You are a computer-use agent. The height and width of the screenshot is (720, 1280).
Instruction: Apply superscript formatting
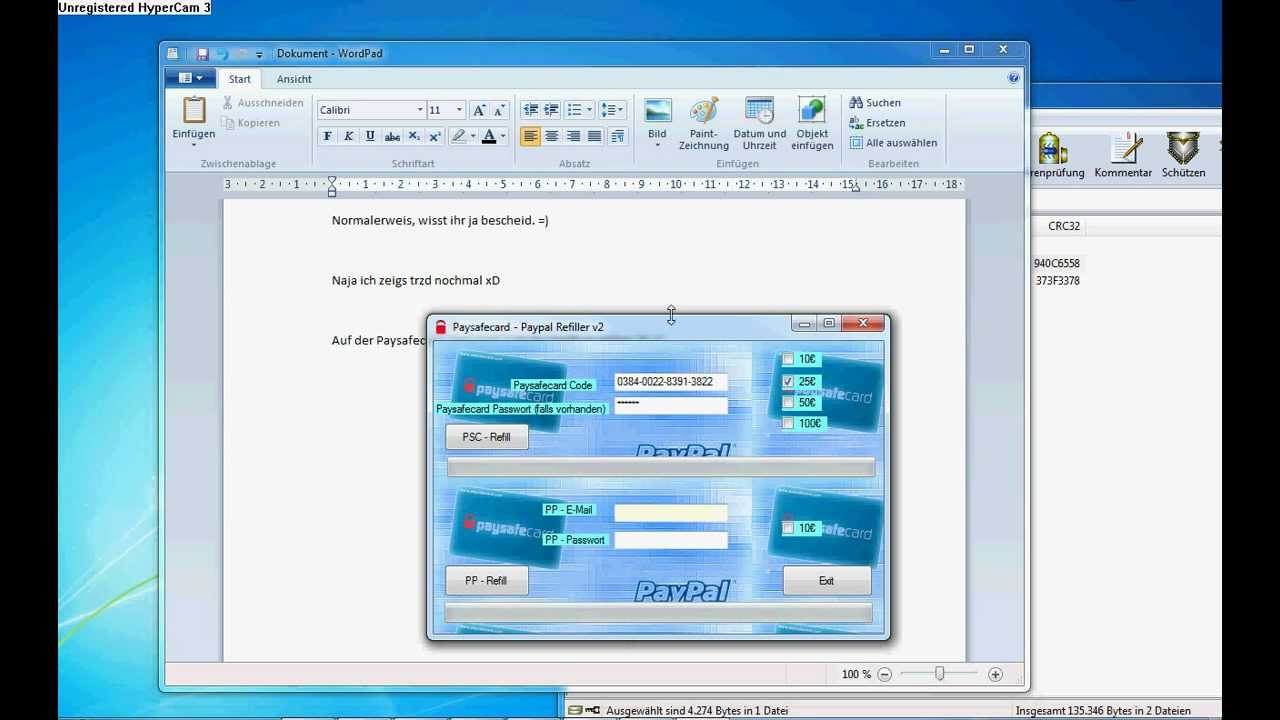(x=435, y=136)
